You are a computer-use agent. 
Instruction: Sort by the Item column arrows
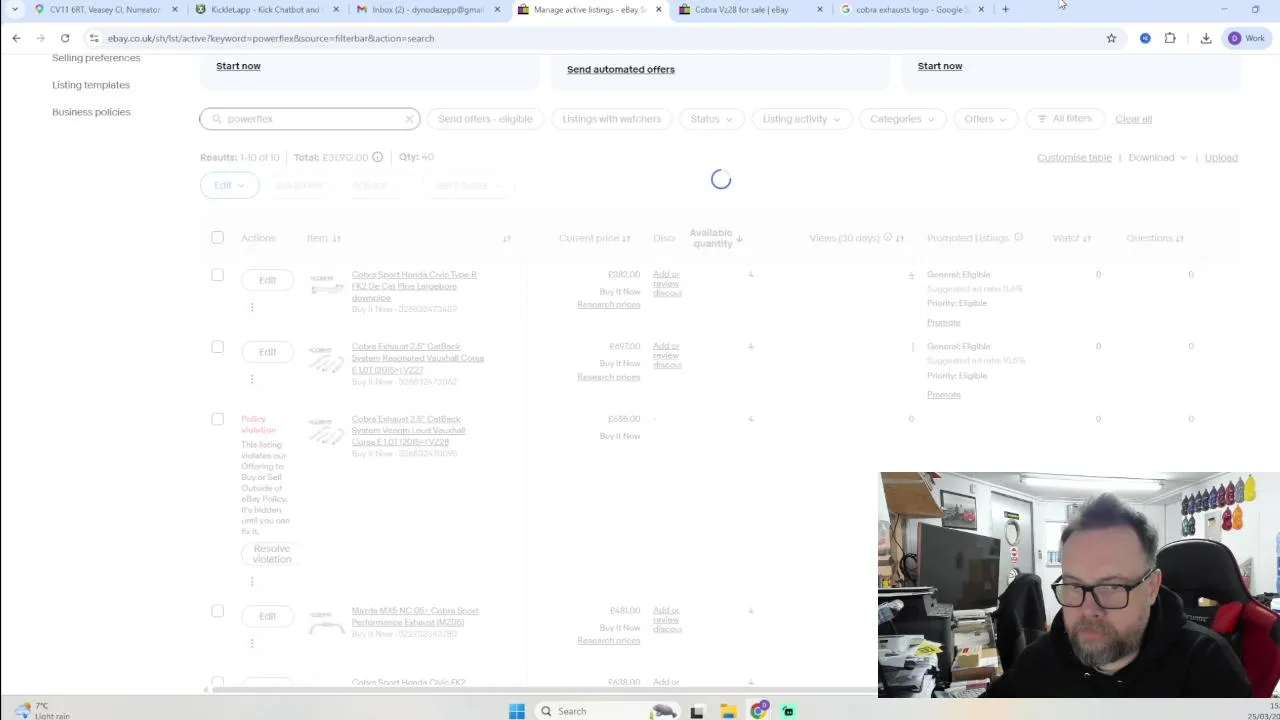tap(336, 238)
